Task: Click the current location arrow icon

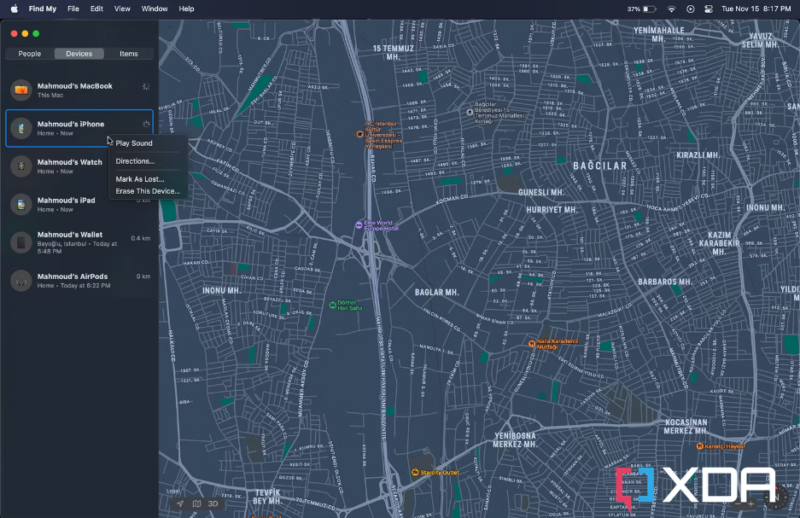Action: coord(180,504)
